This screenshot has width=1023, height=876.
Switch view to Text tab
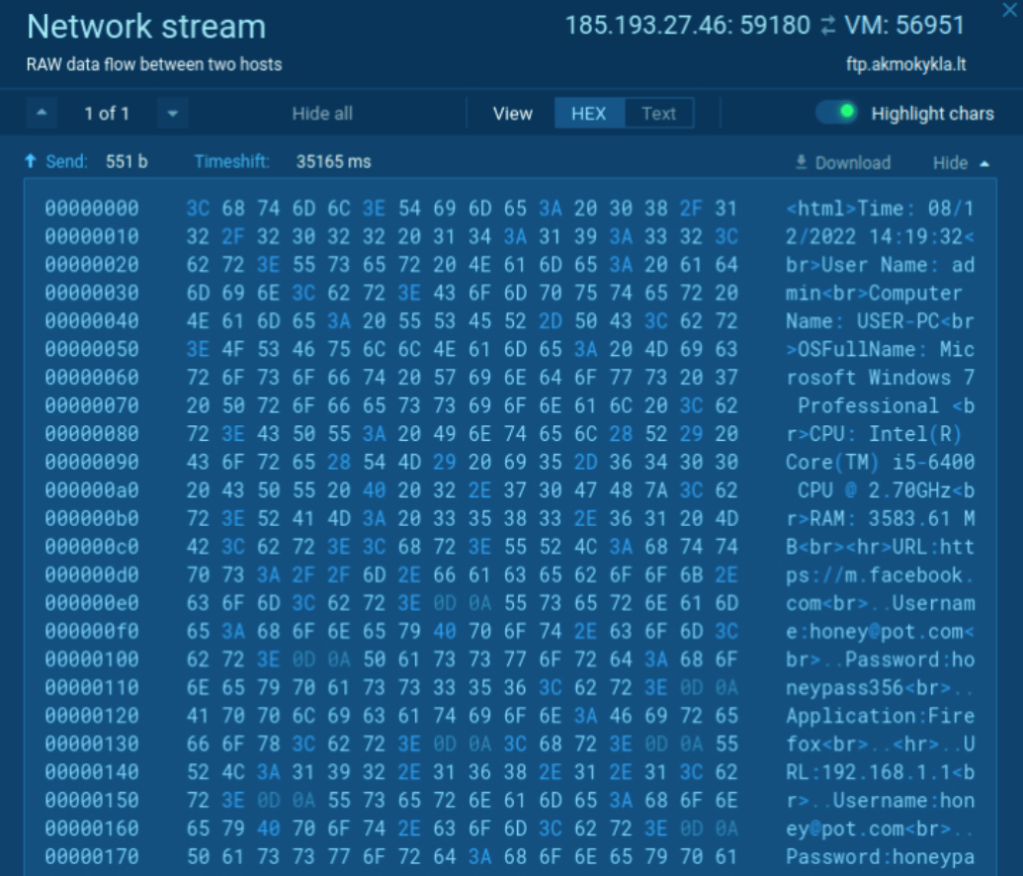658,113
